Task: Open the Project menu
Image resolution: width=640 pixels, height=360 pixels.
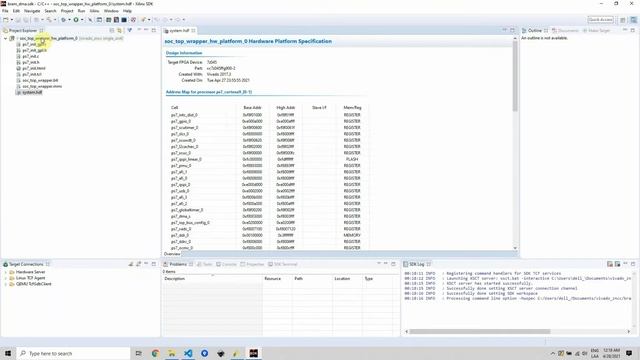Action: pos(67,11)
